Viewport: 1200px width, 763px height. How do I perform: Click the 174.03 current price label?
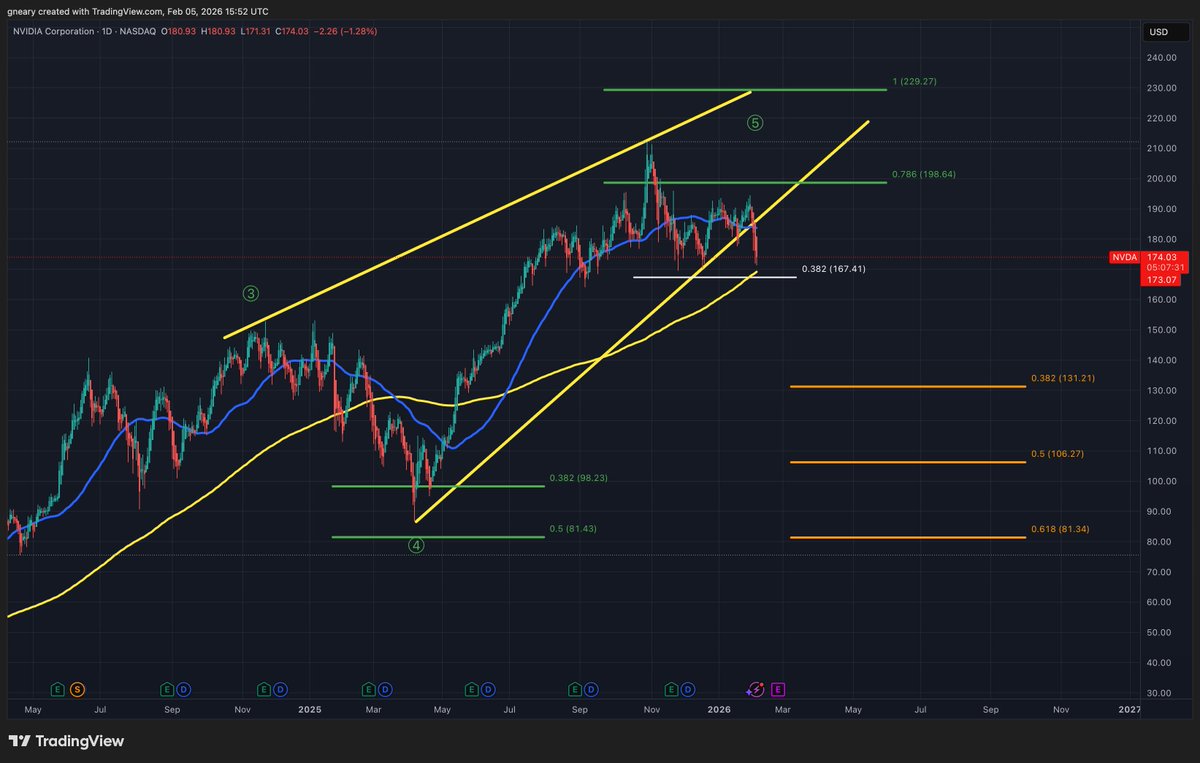pos(1163,257)
